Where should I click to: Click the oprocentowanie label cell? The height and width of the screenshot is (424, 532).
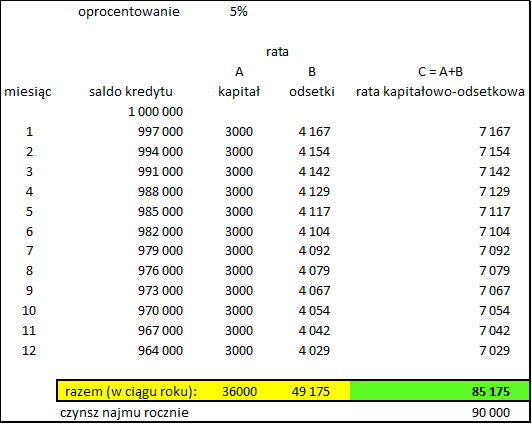(x=129, y=12)
